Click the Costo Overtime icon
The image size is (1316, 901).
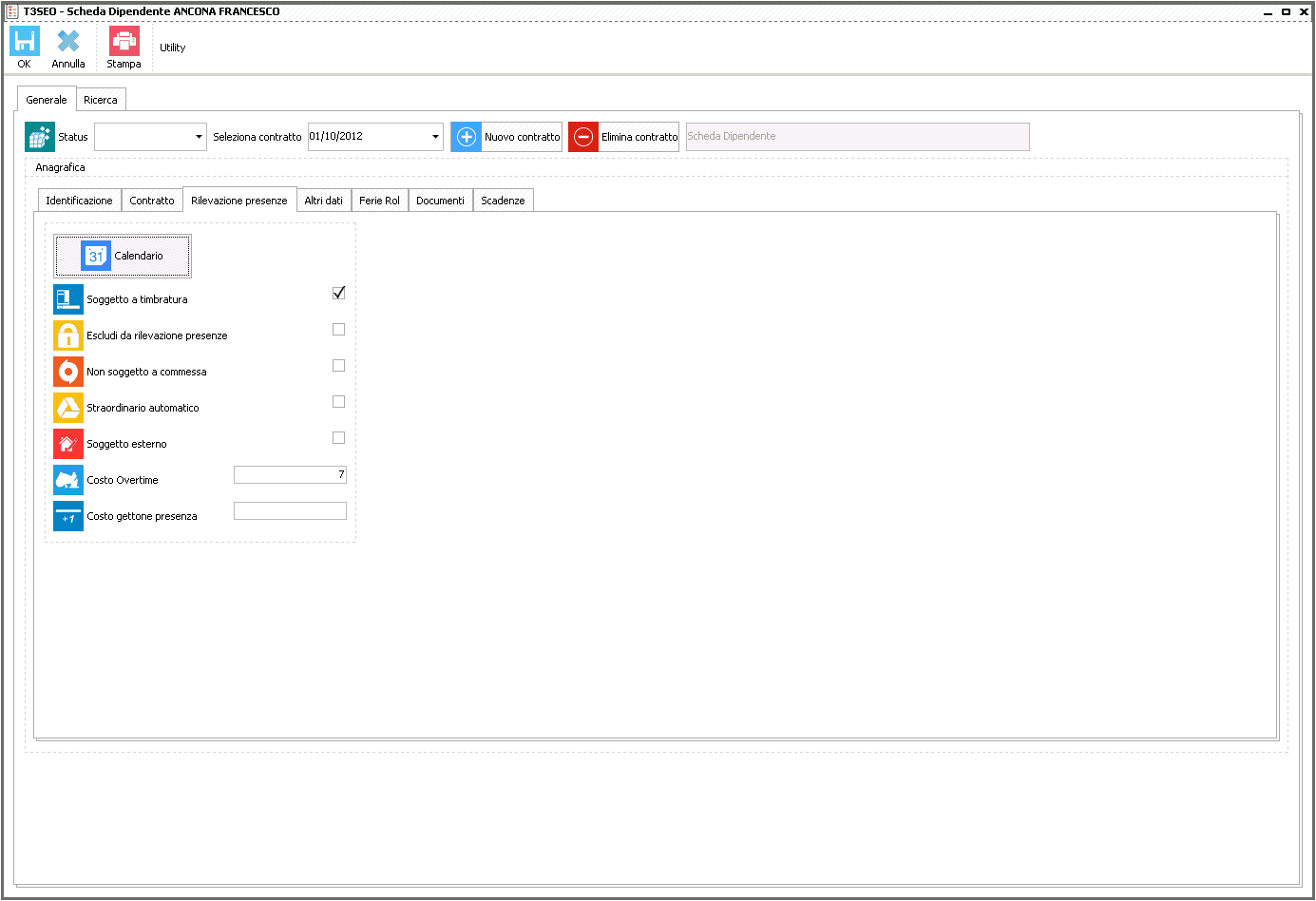(x=68, y=480)
